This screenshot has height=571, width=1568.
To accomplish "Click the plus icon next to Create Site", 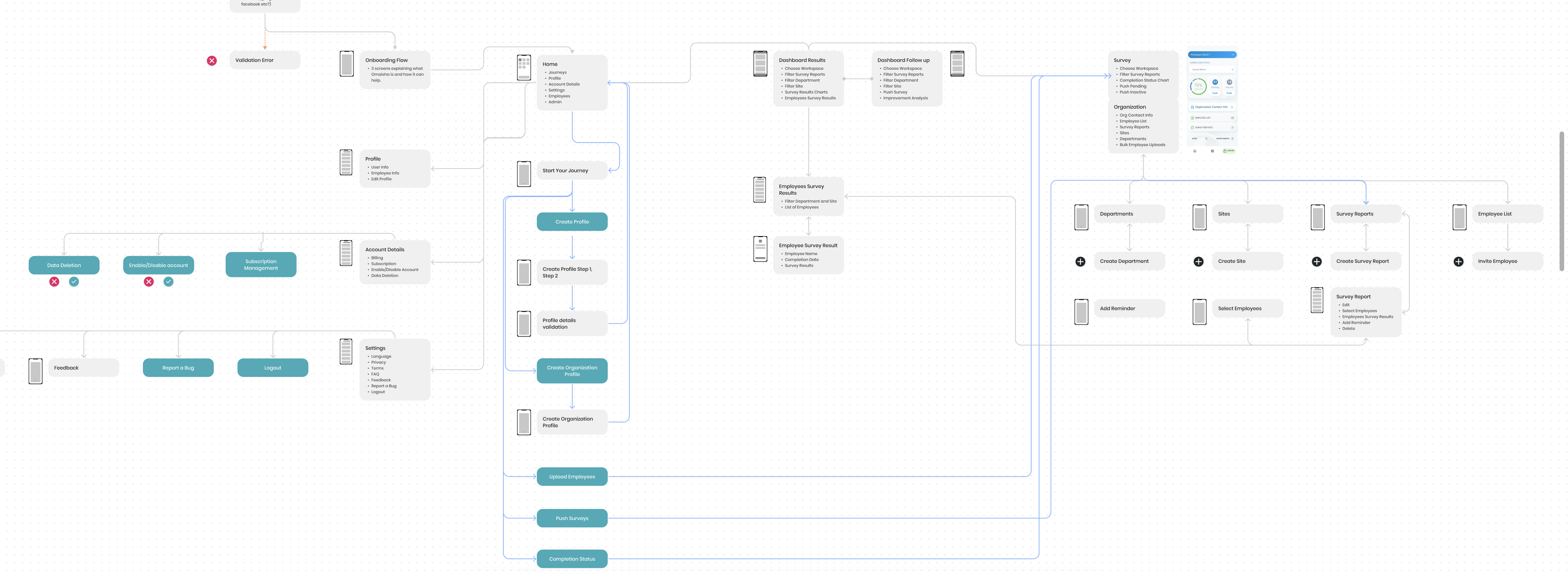I will 1198,262.
